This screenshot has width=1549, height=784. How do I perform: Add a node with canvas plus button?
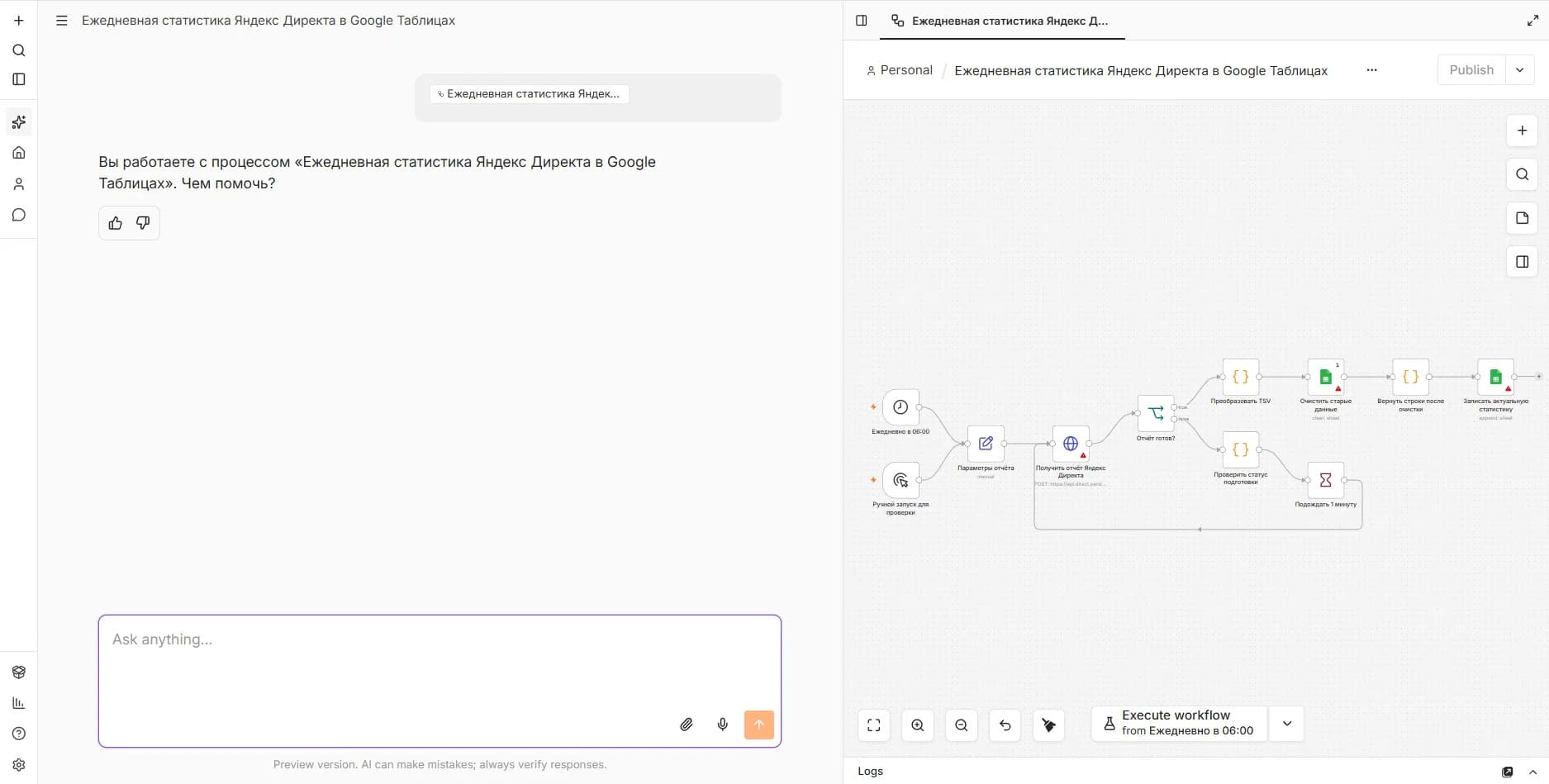pos(1523,131)
